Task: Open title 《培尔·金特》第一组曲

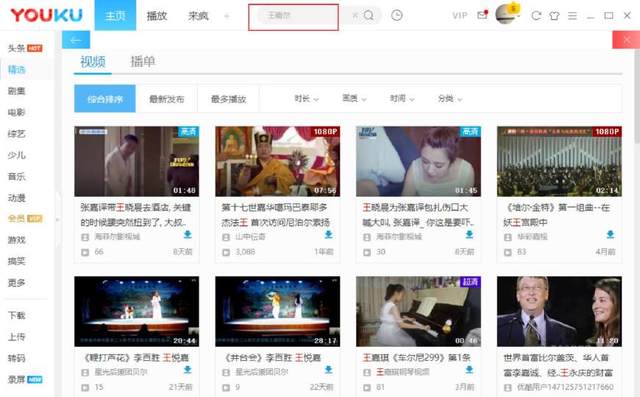Action: (556, 215)
